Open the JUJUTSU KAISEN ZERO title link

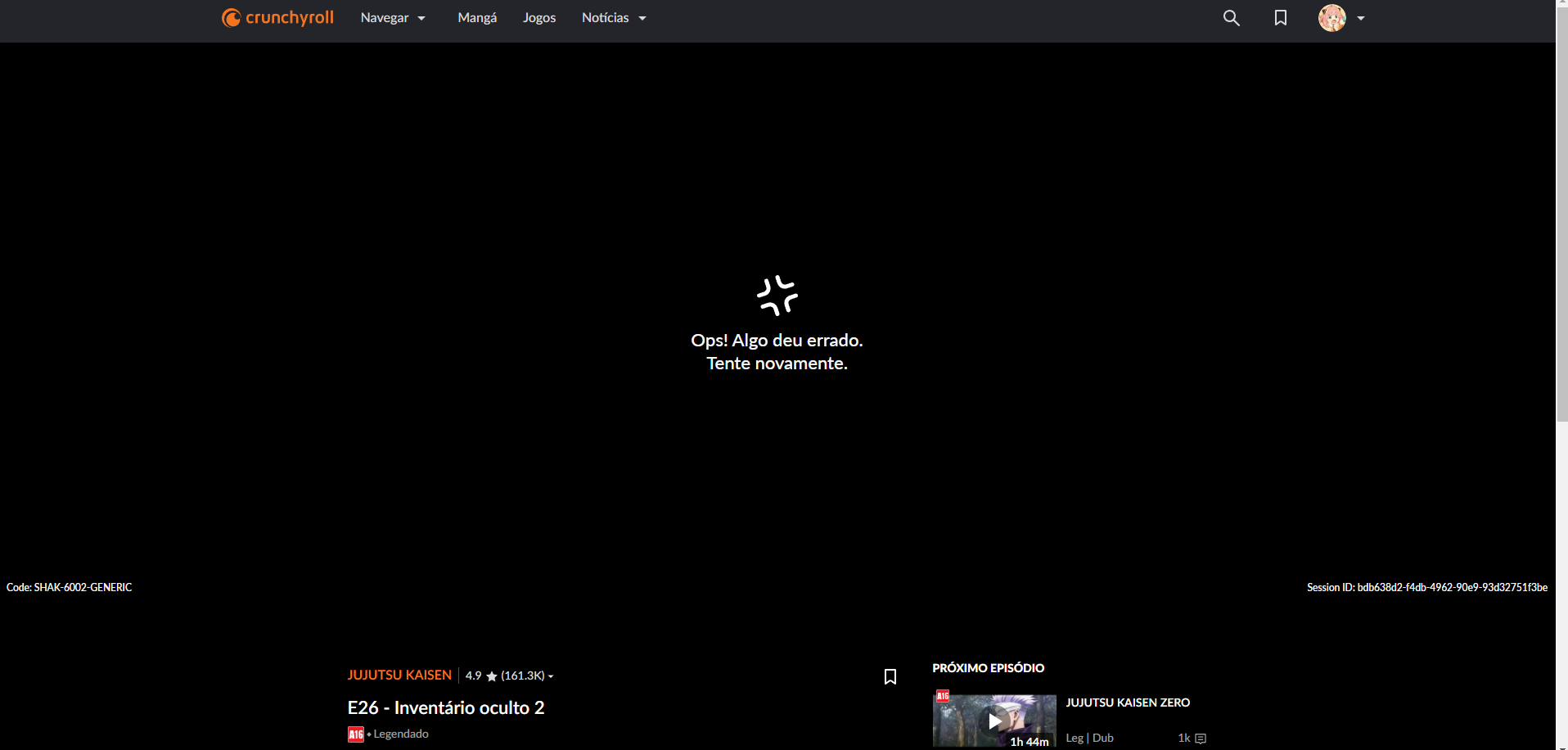(x=1128, y=703)
